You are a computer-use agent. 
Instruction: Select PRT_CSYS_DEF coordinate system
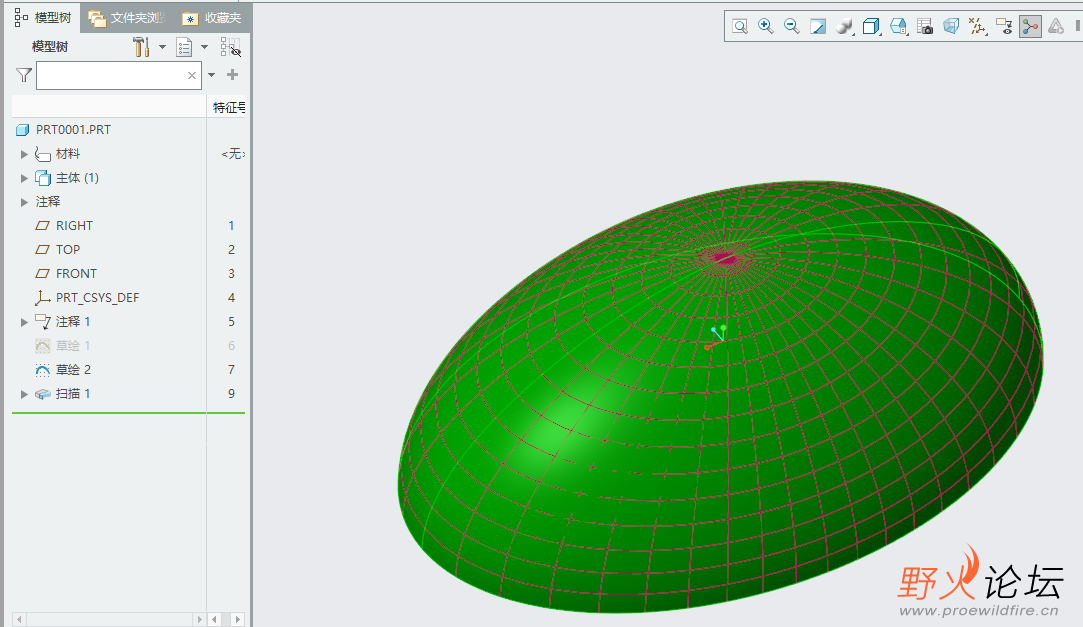pos(97,298)
